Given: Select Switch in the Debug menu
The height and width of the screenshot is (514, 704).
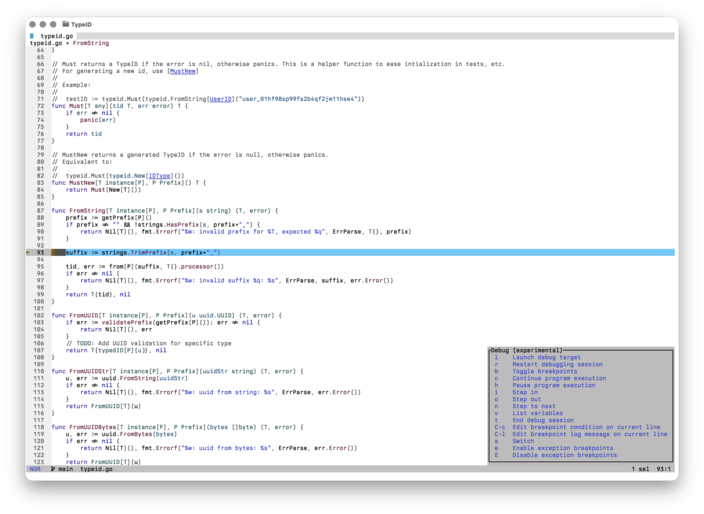Looking at the screenshot, I should point(523,441).
